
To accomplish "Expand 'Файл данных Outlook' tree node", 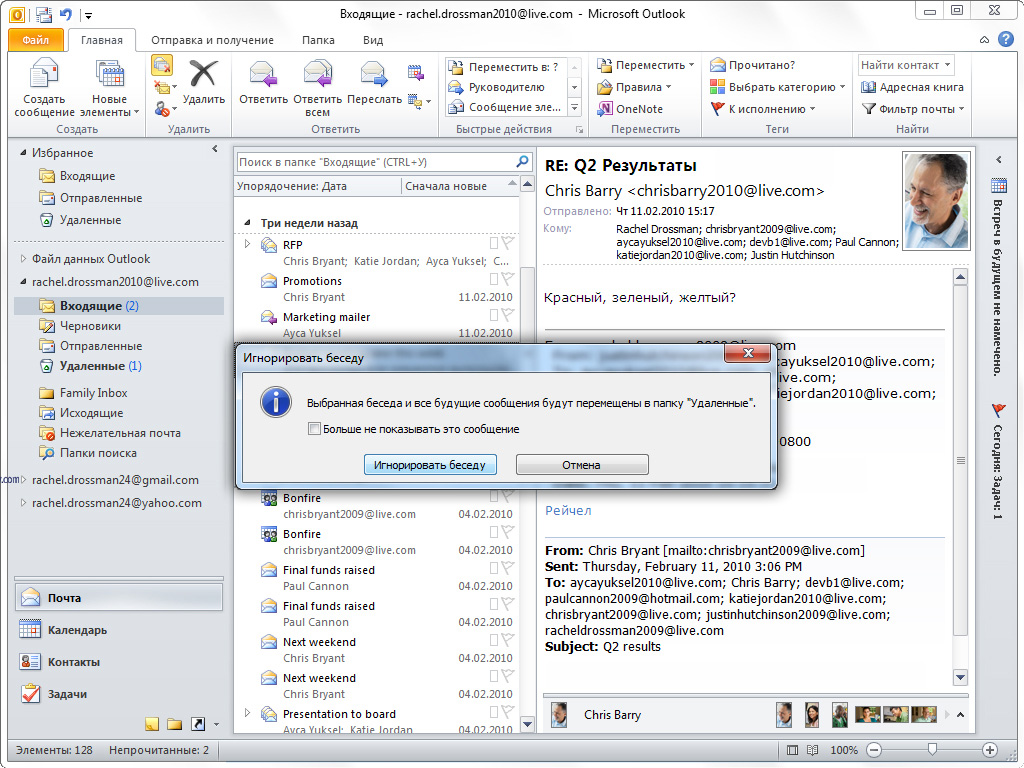I will [23, 259].
